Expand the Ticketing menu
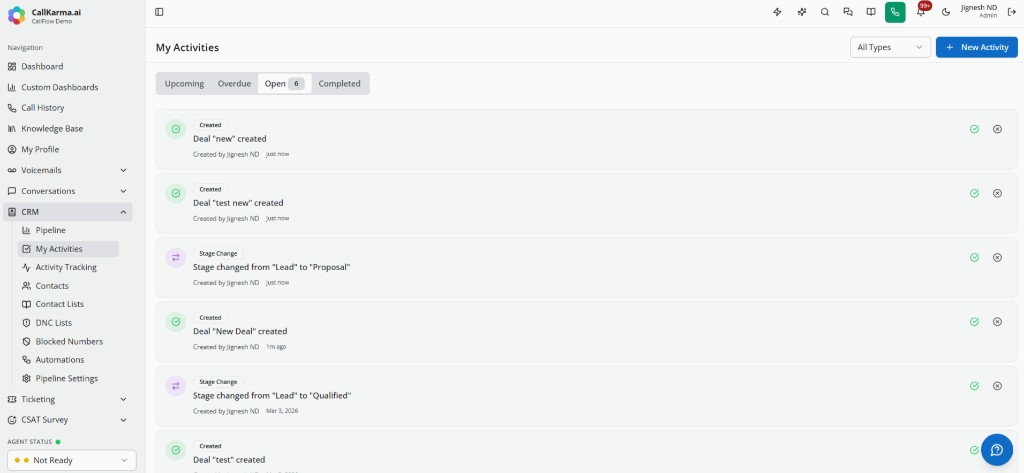Image resolution: width=1024 pixels, height=473 pixels. click(67, 399)
